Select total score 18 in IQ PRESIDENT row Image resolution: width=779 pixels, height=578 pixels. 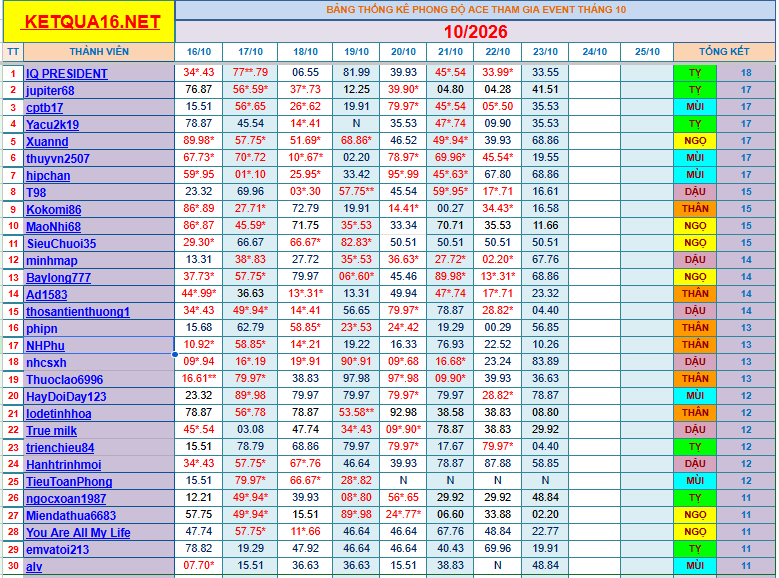pos(746,73)
